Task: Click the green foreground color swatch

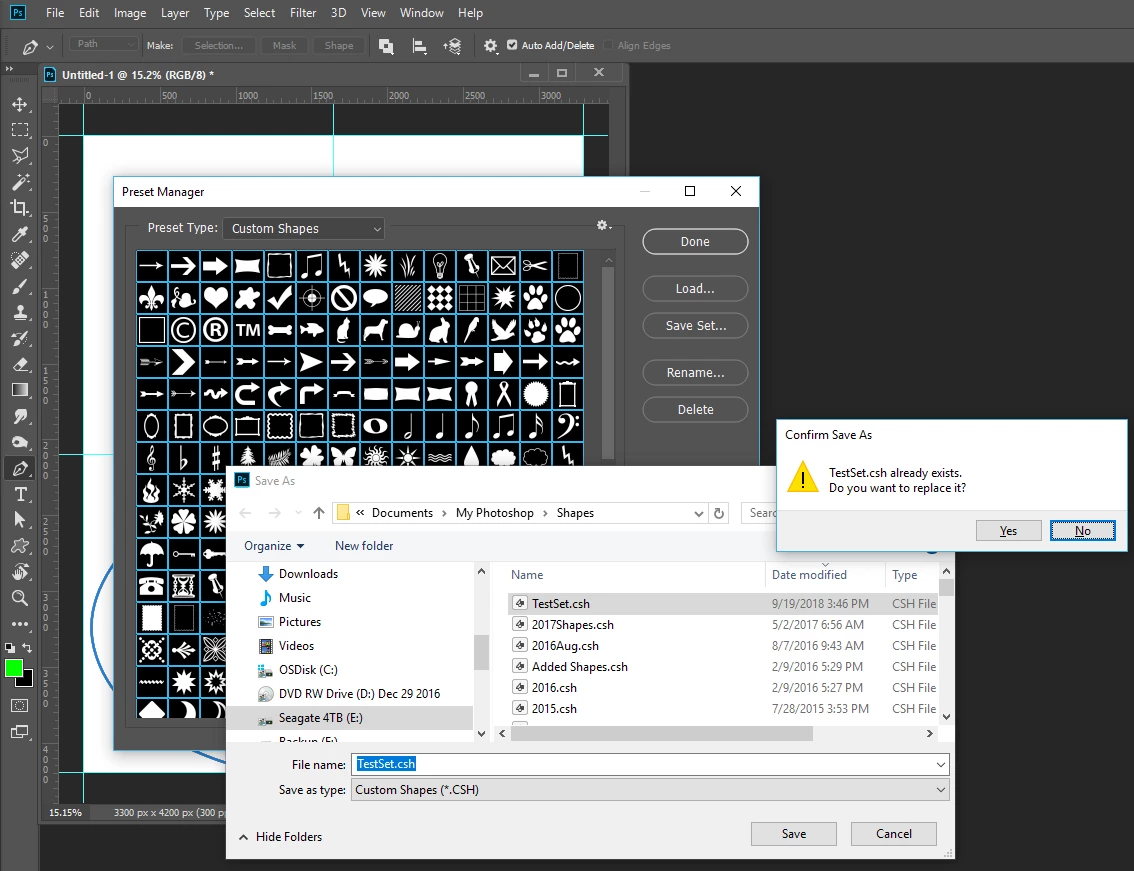Action: (x=14, y=668)
